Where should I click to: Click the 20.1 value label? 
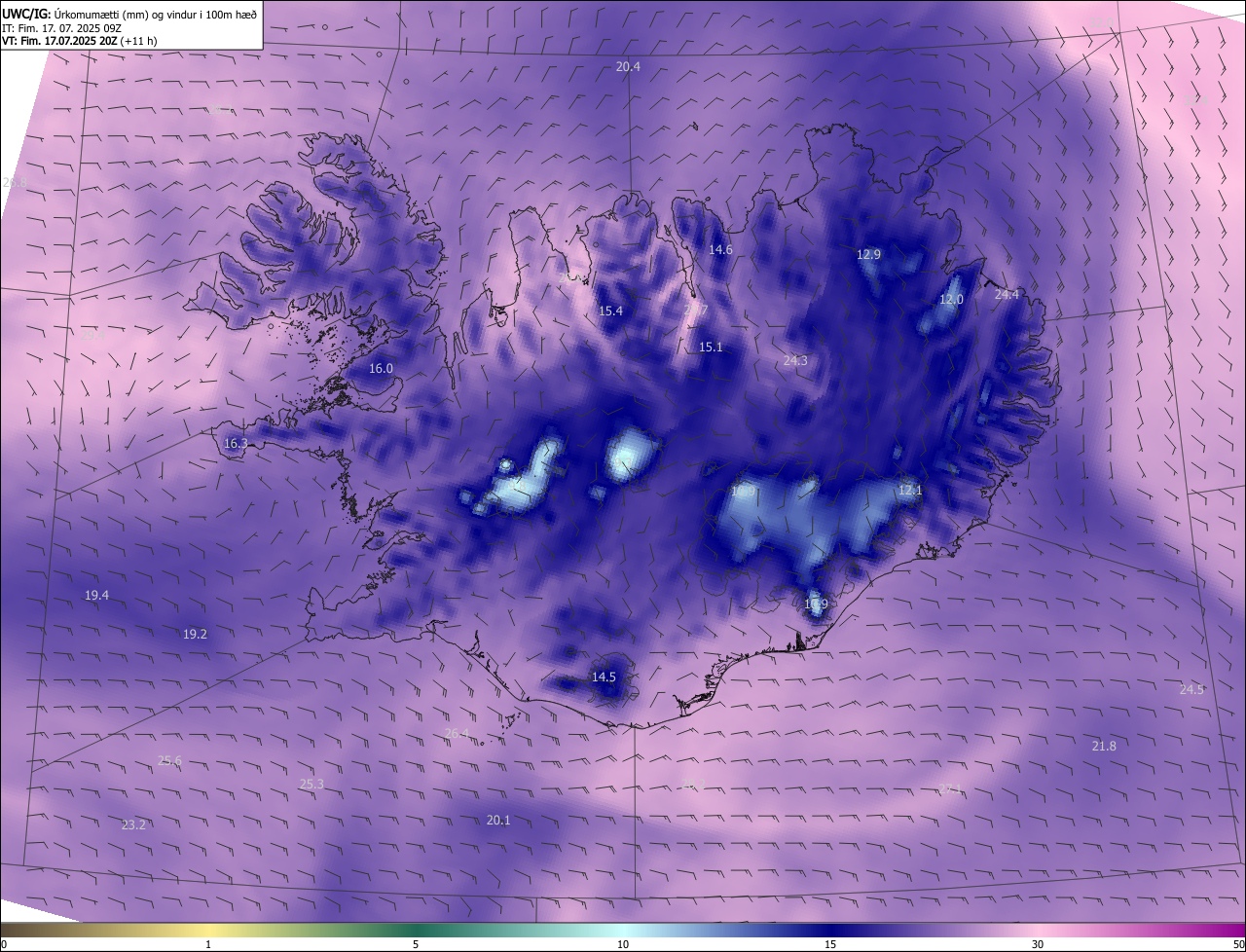click(x=497, y=821)
